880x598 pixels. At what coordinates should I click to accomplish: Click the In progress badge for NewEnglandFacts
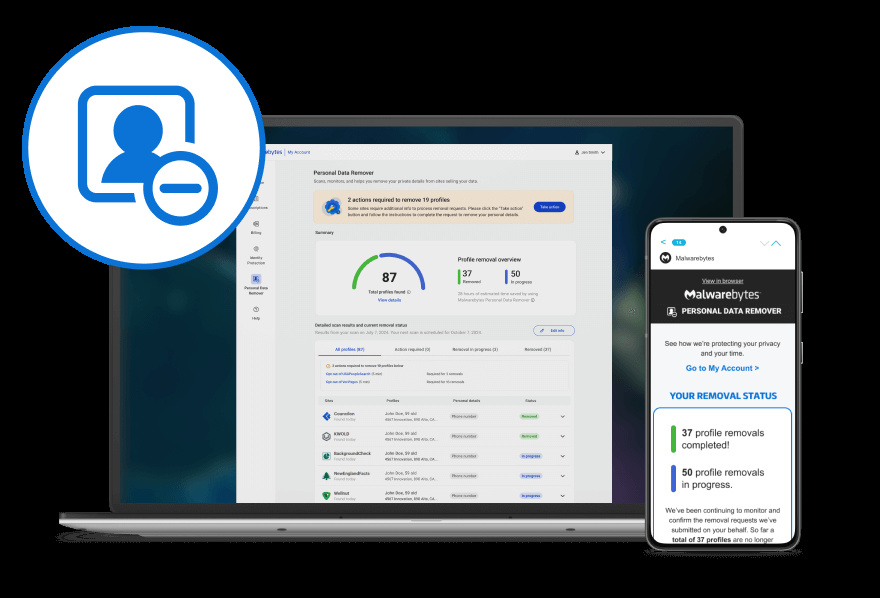[531, 476]
